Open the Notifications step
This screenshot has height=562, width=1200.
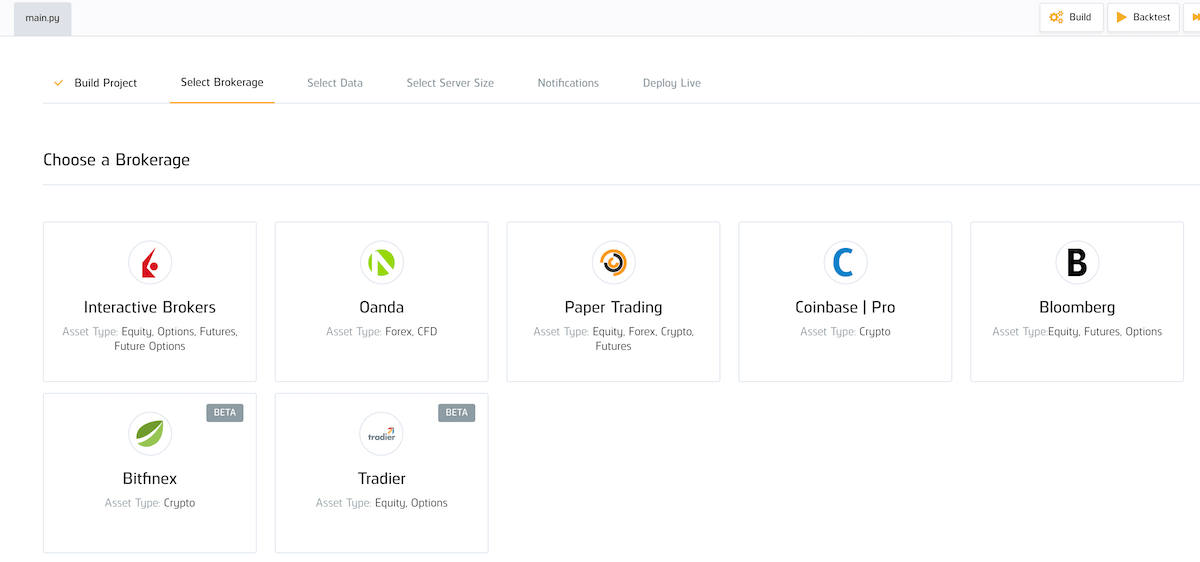[x=568, y=83]
